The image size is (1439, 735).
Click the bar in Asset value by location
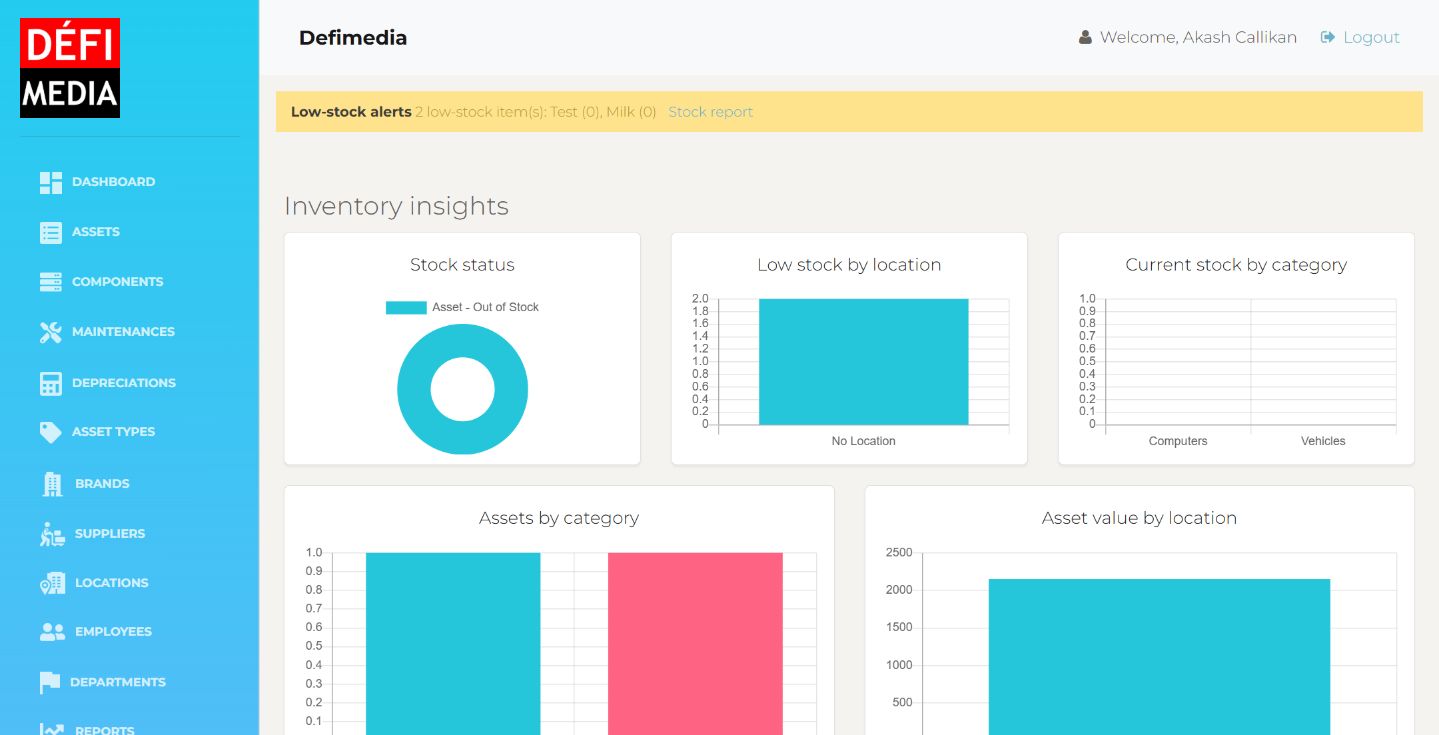tap(1159, 657)
